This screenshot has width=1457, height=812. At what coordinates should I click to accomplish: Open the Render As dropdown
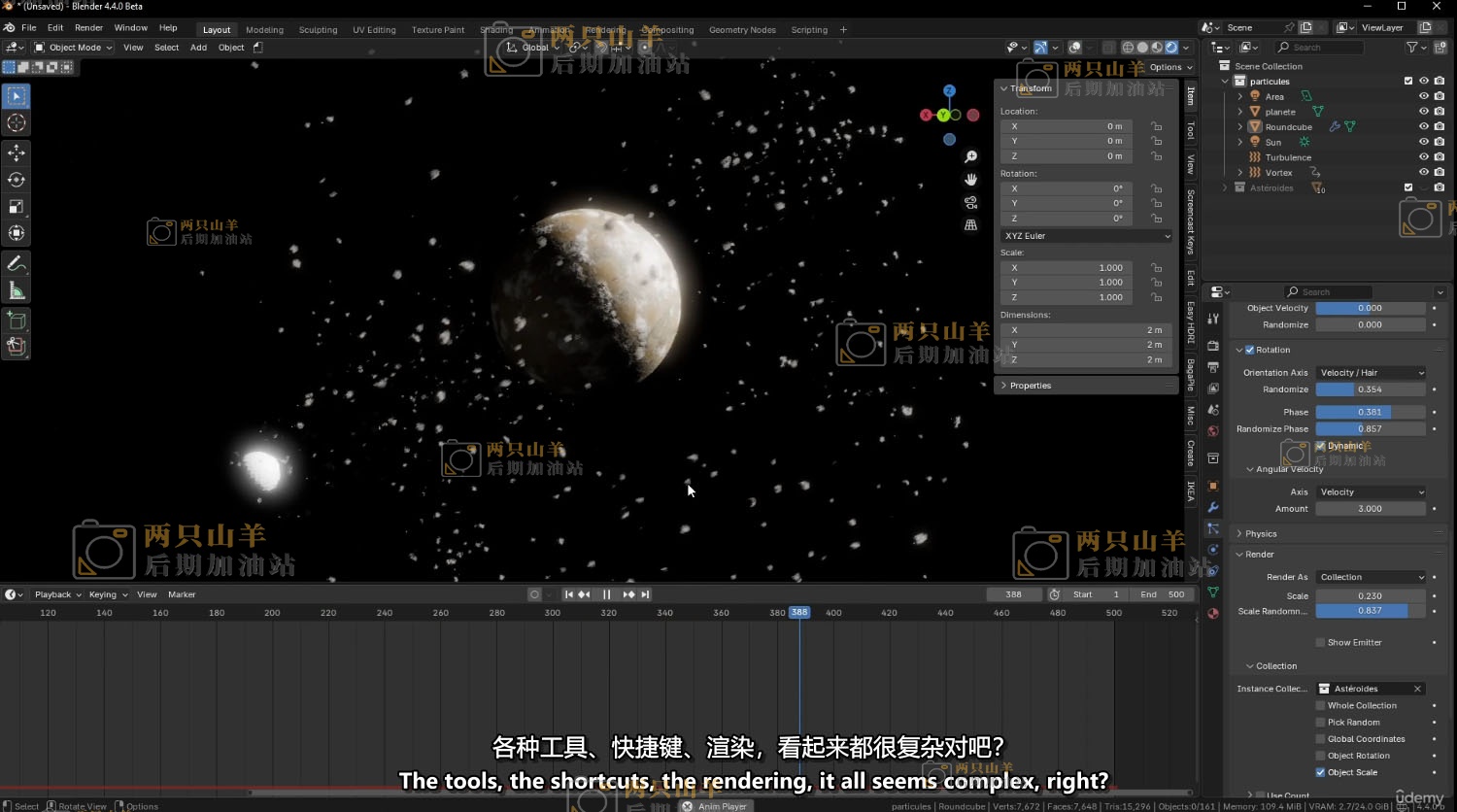tap(1371, 577)
